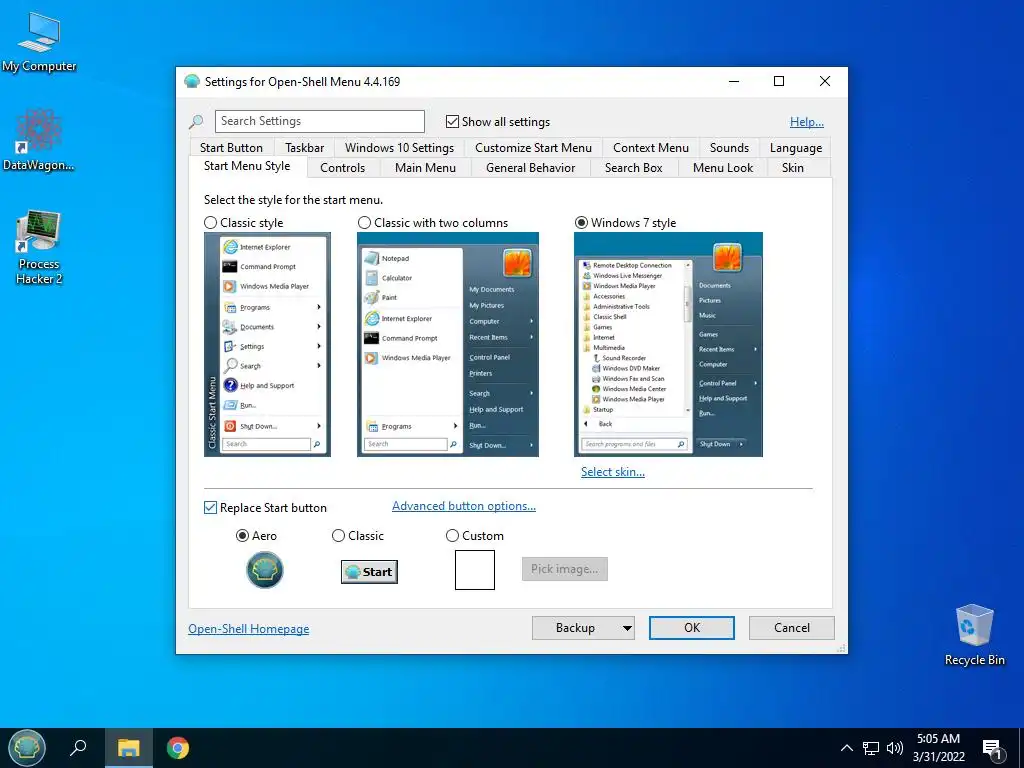Switch to the Start Button tab
The width and height of the screenshot is (1024, 768).
pos(231,148)
